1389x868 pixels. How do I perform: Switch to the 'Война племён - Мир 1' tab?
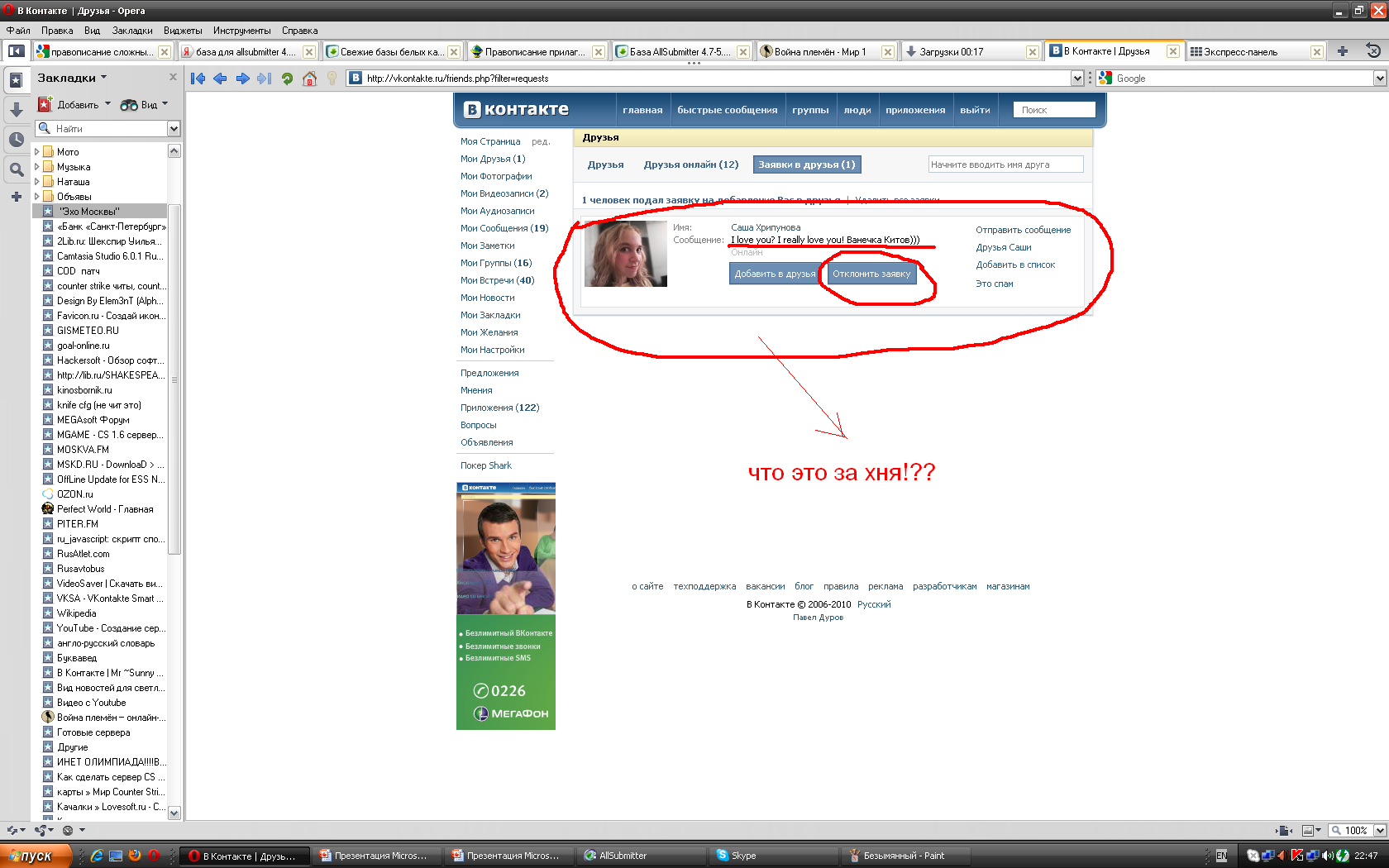tap(819, 51)
